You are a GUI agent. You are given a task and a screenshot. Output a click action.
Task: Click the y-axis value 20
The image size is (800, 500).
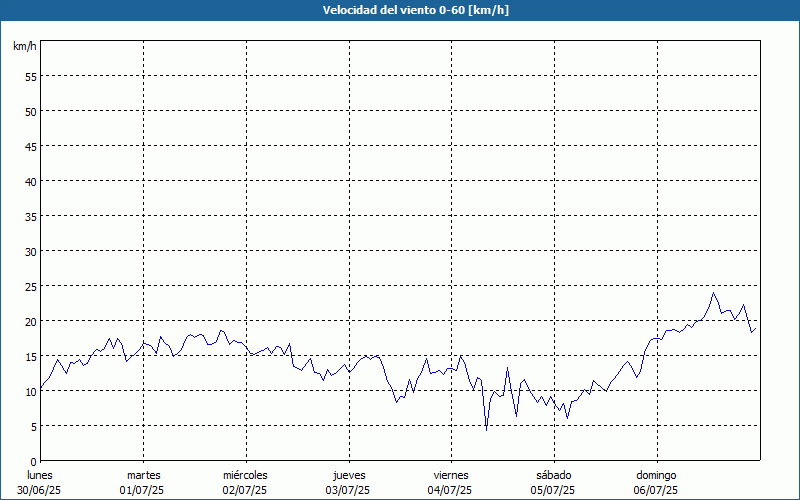pyautogui.click(x=31, y=321)
